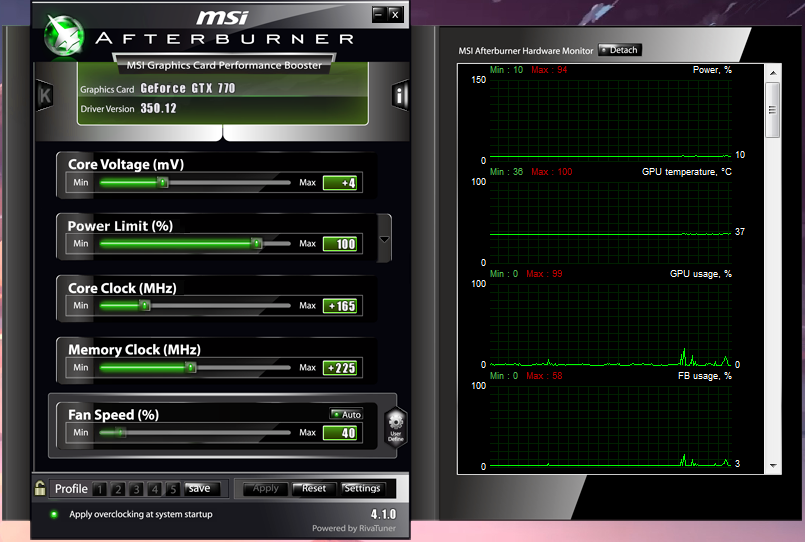Open the Settings button

coord(362,489)
